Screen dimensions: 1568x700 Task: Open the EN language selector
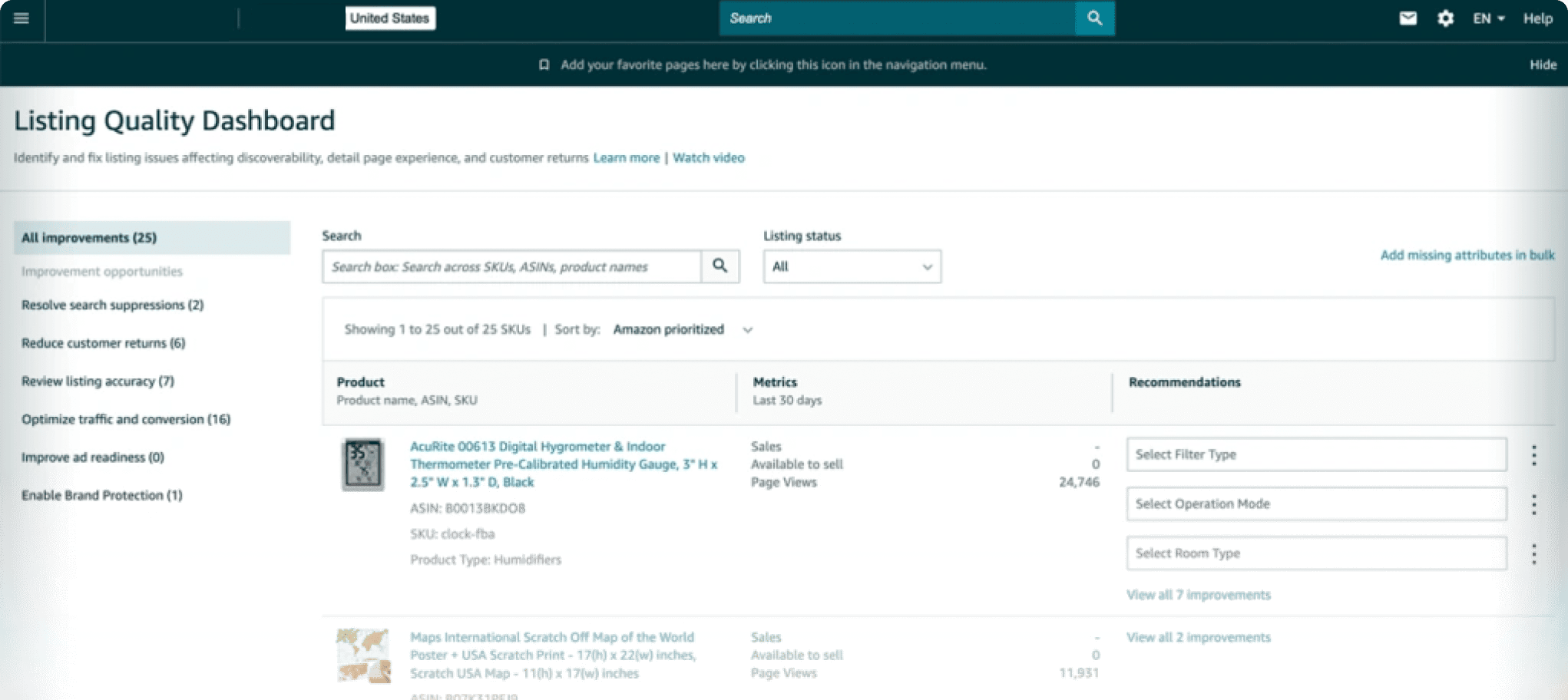[1488, 18]
